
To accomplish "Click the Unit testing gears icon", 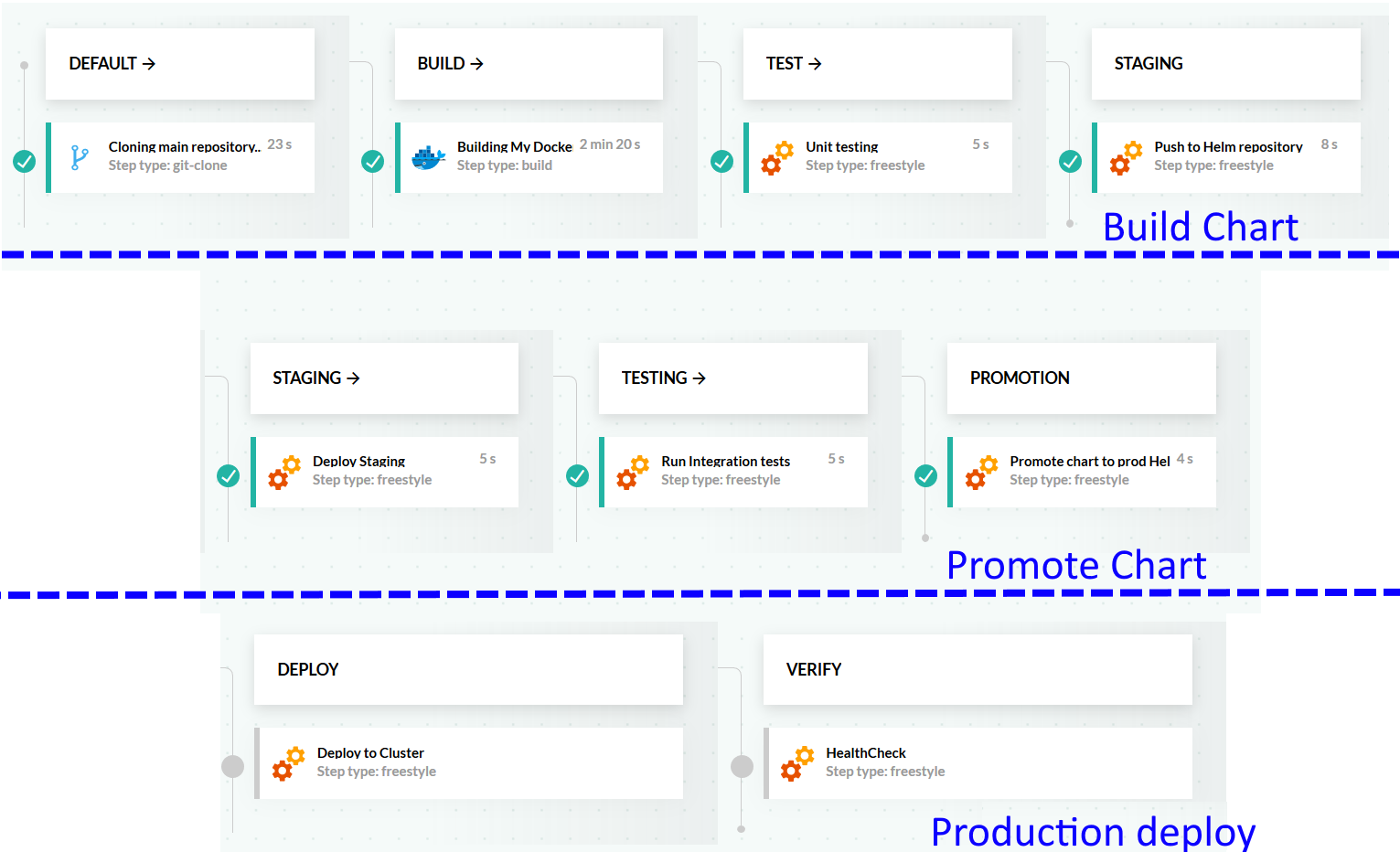I will click(777, 157).
